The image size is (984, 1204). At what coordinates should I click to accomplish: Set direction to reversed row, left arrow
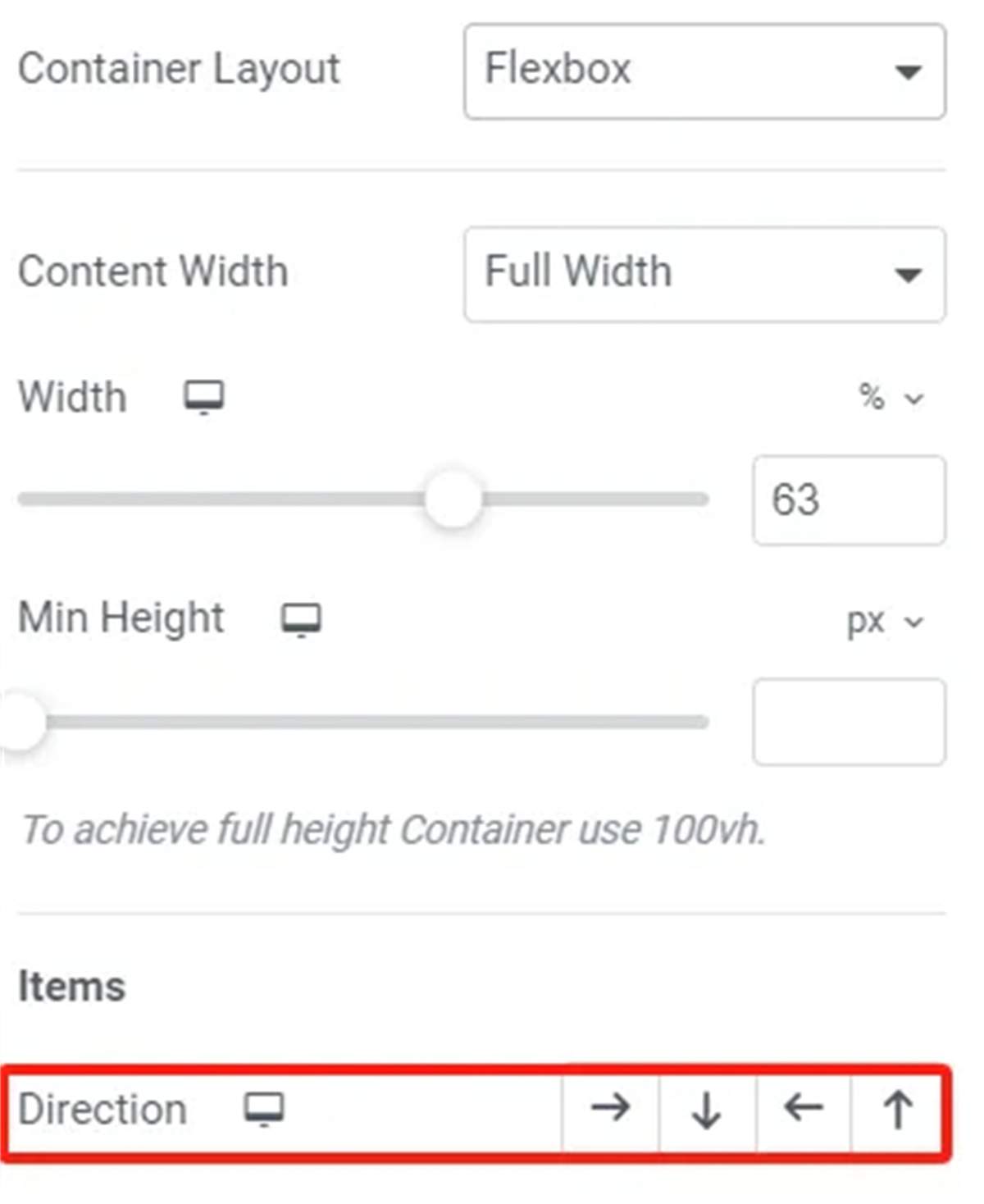(804, 1109)
